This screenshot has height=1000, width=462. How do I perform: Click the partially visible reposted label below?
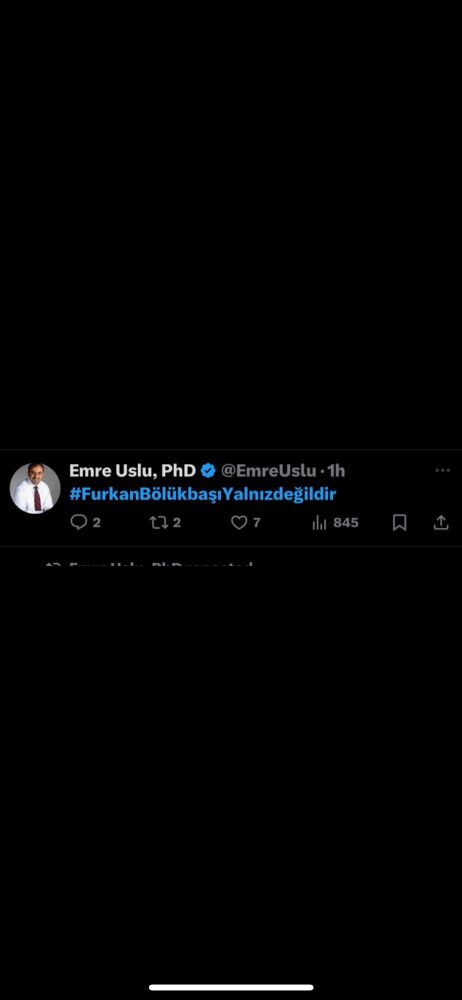pos(161,564)
